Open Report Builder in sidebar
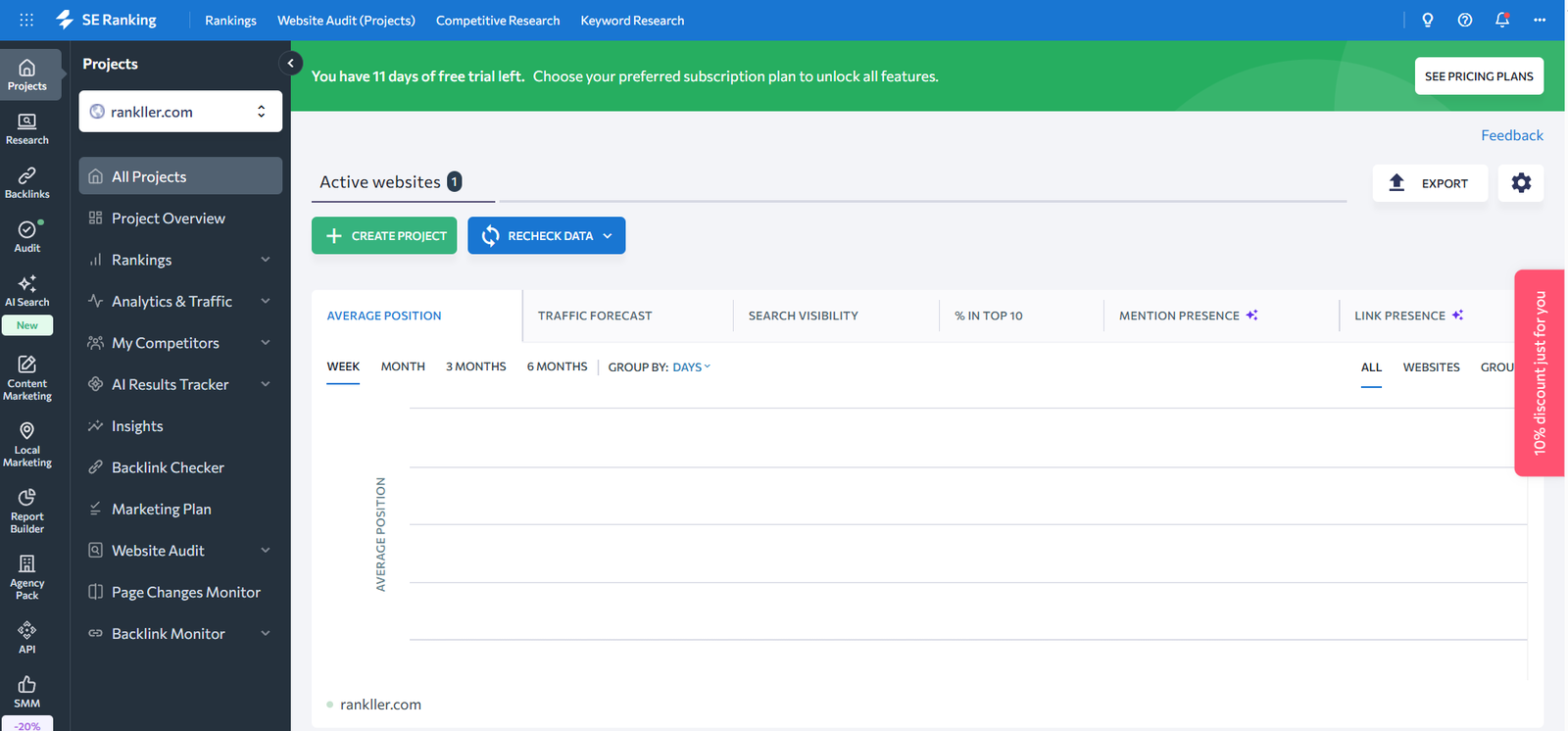The height and width of the screenshot is (731, 1568). tap(27, 511)
